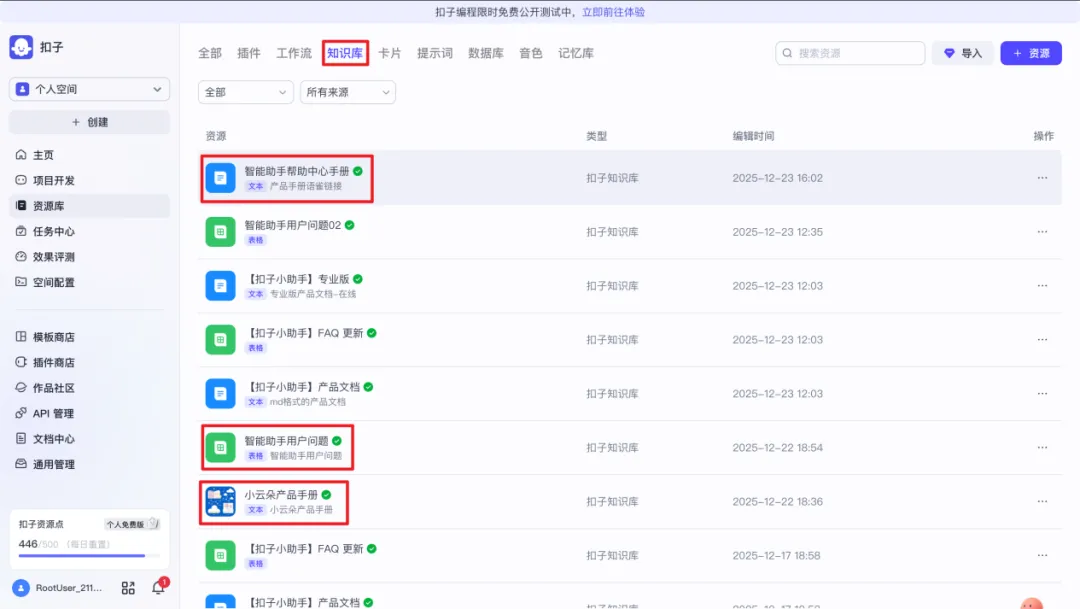Open the 主页 home icon in sidebar
The image size is (1080, 609).
[x=21, y=155]
